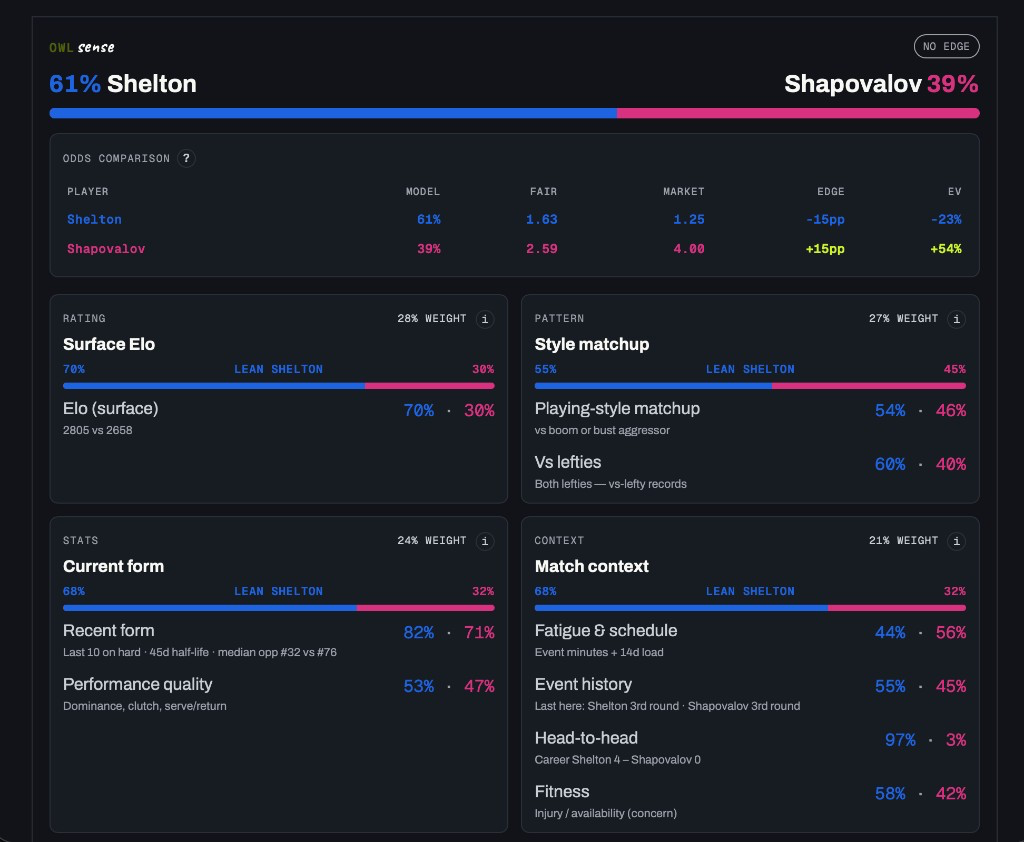
Task: Click the Match context heading
Action: (x=592, y=566)
